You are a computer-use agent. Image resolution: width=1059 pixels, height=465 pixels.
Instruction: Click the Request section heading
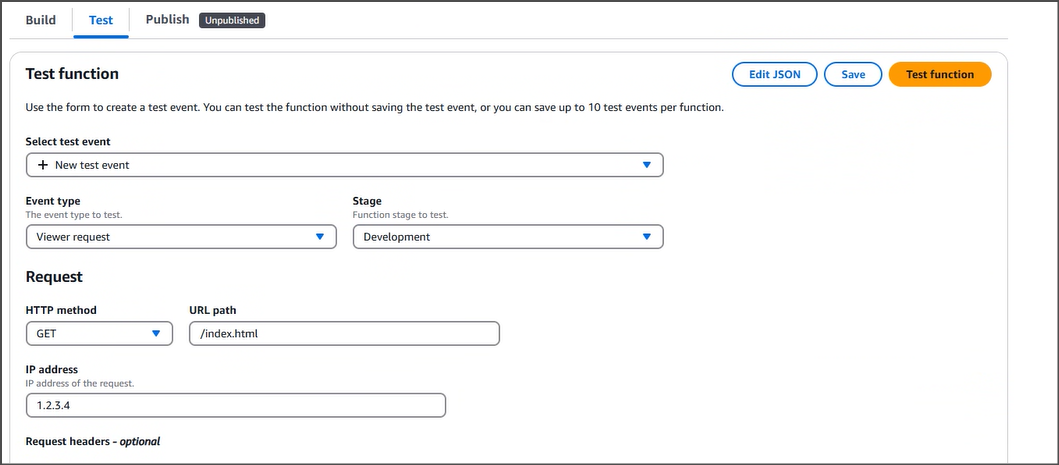[54, 277]
